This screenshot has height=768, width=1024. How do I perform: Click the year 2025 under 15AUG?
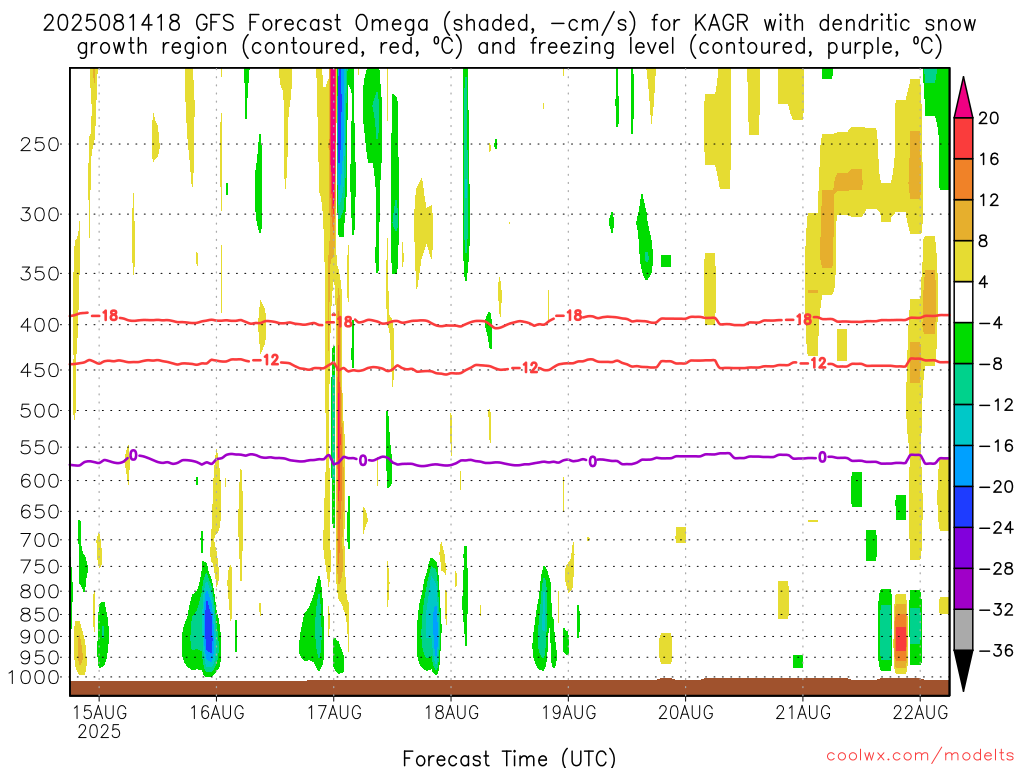click(99, 731)
